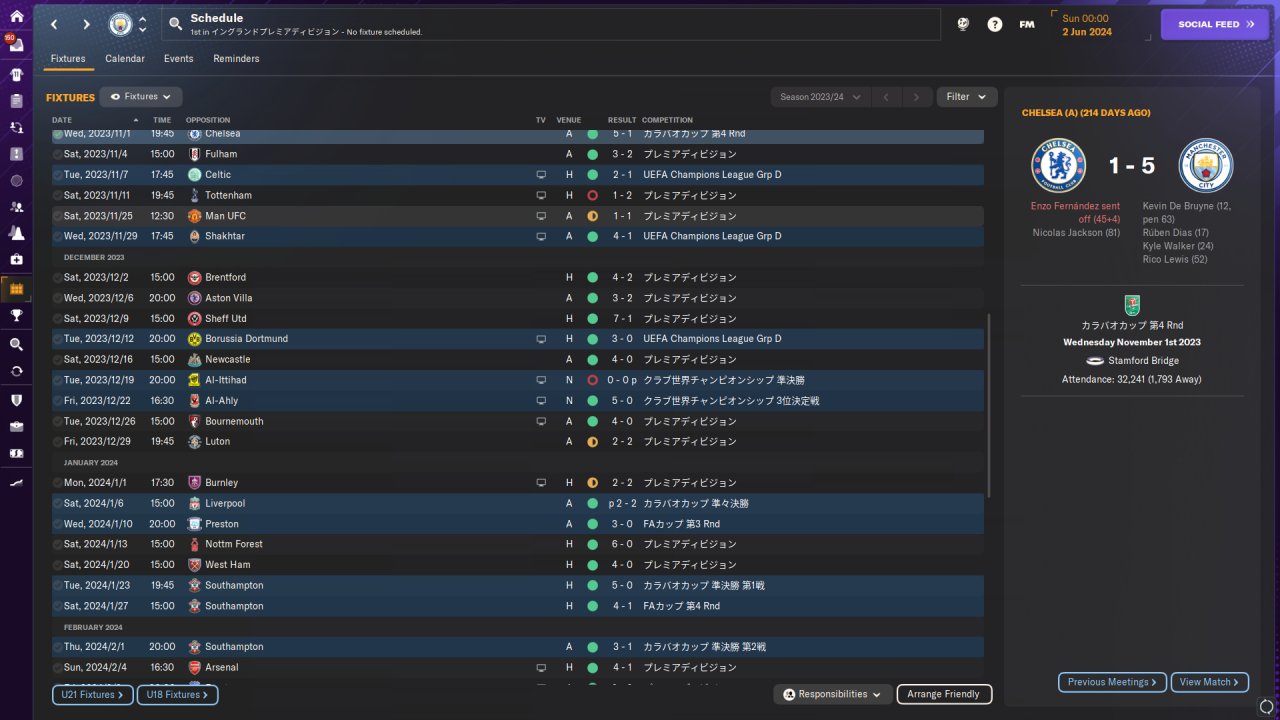Open the Squad shirt icon
The height and width of the screenshot is (720, 1280).
16,74
